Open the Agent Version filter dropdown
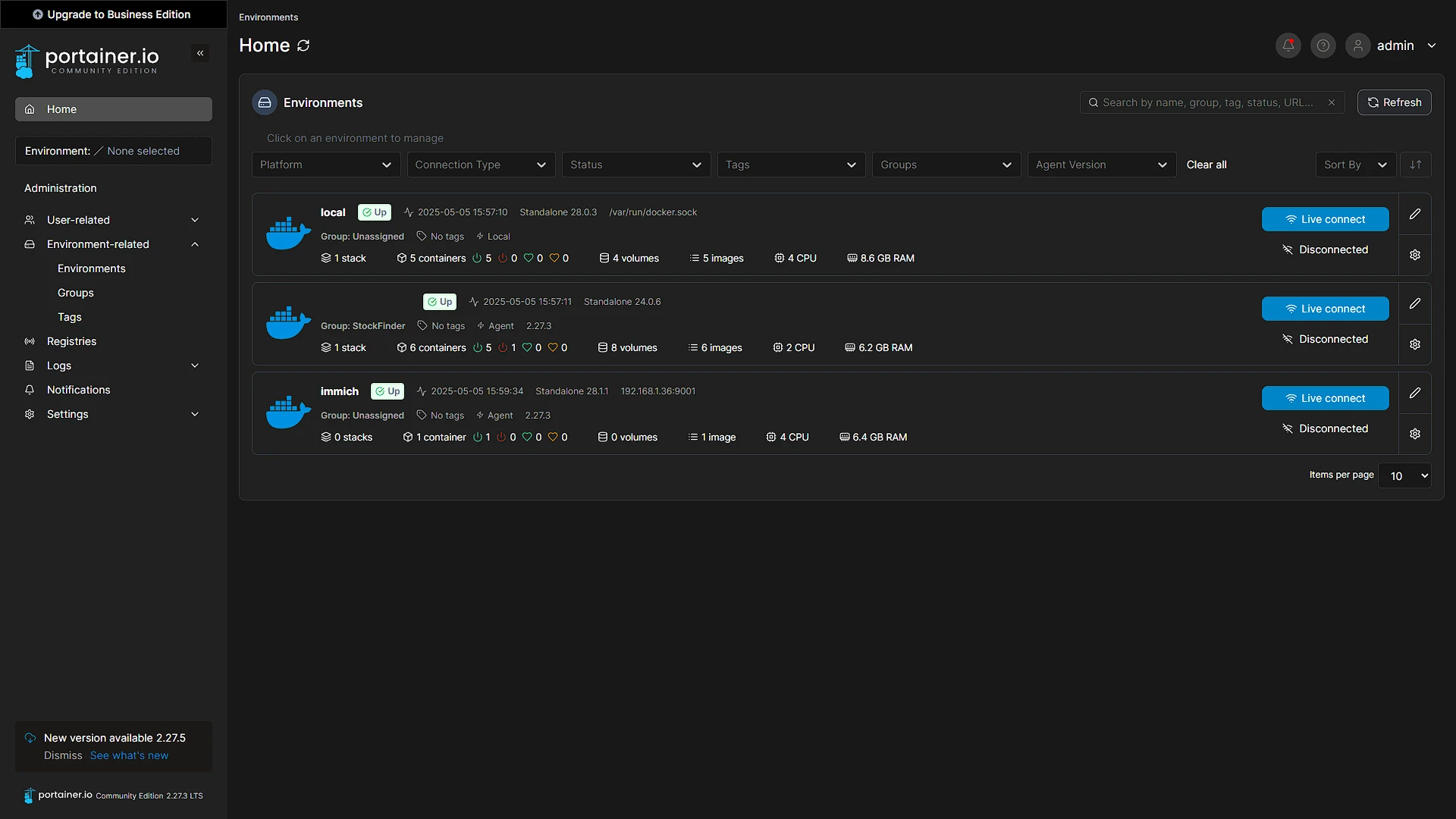 click(x=1102, y=165)
